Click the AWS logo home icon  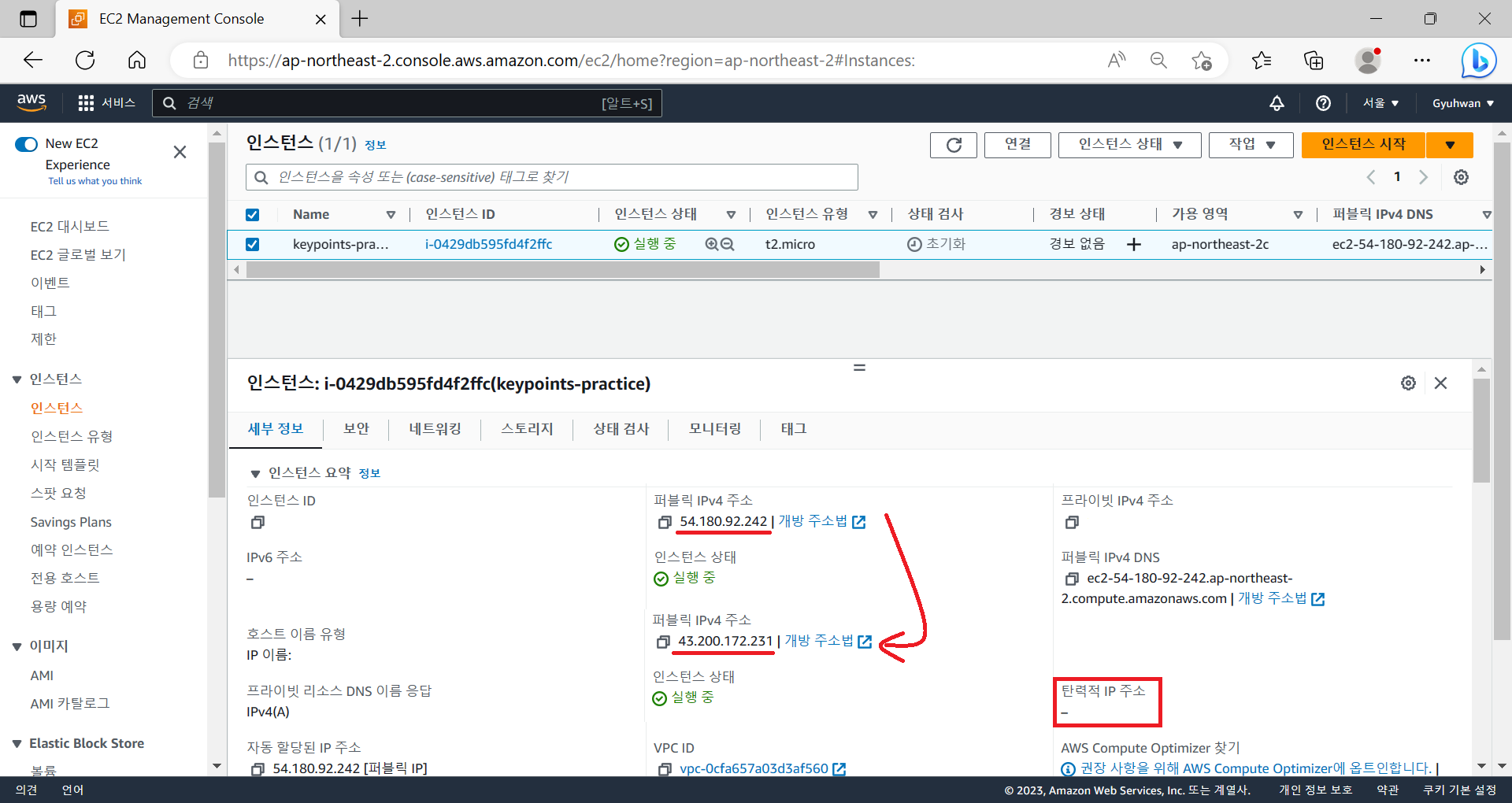click(x=31, y=102)
